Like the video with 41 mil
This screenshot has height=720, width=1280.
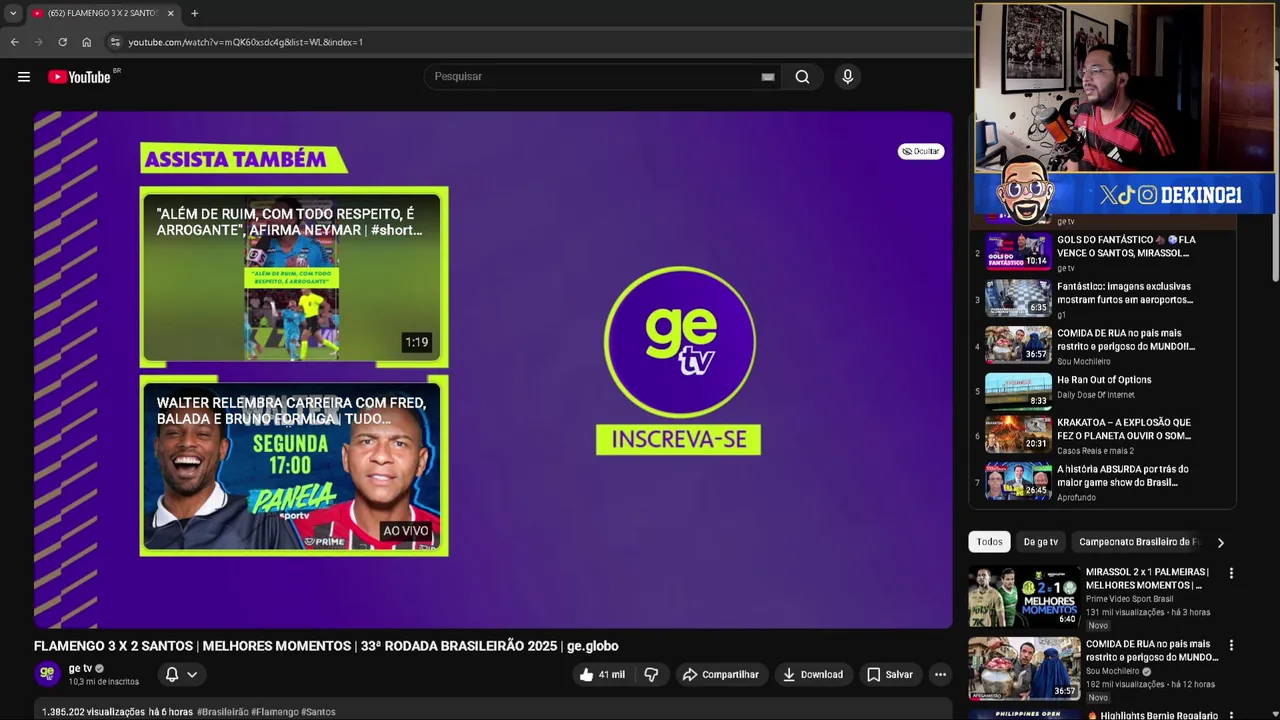pyautogui.click(x=601, y=674)
